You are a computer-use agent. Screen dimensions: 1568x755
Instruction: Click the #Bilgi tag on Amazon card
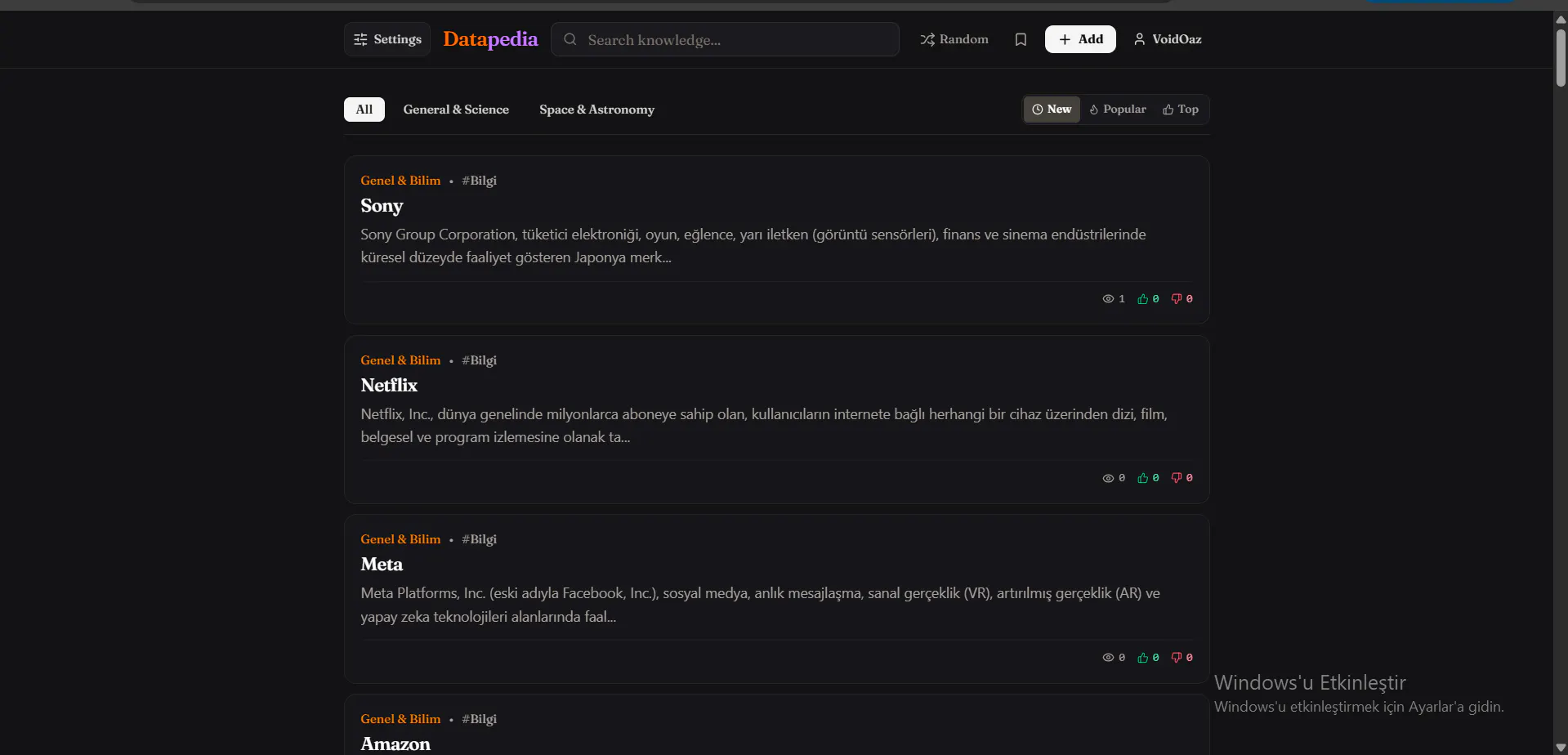point(479,719)
